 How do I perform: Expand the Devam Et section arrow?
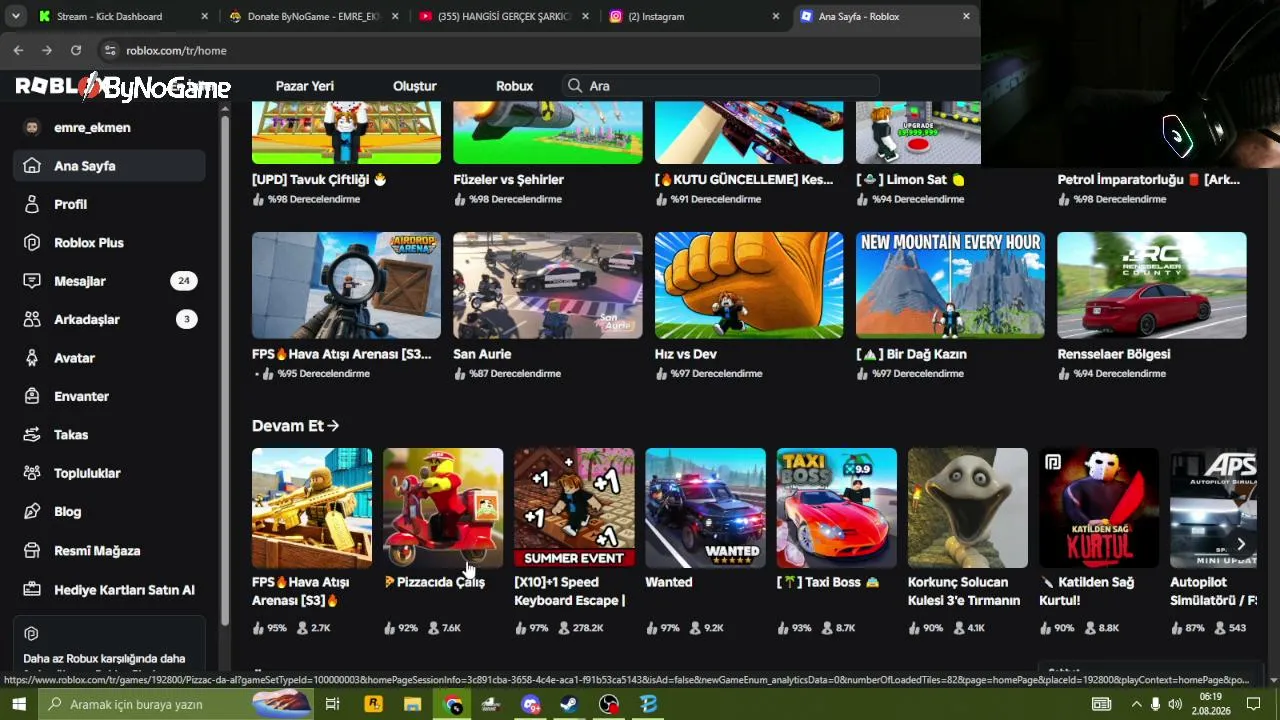pos(333,426)
